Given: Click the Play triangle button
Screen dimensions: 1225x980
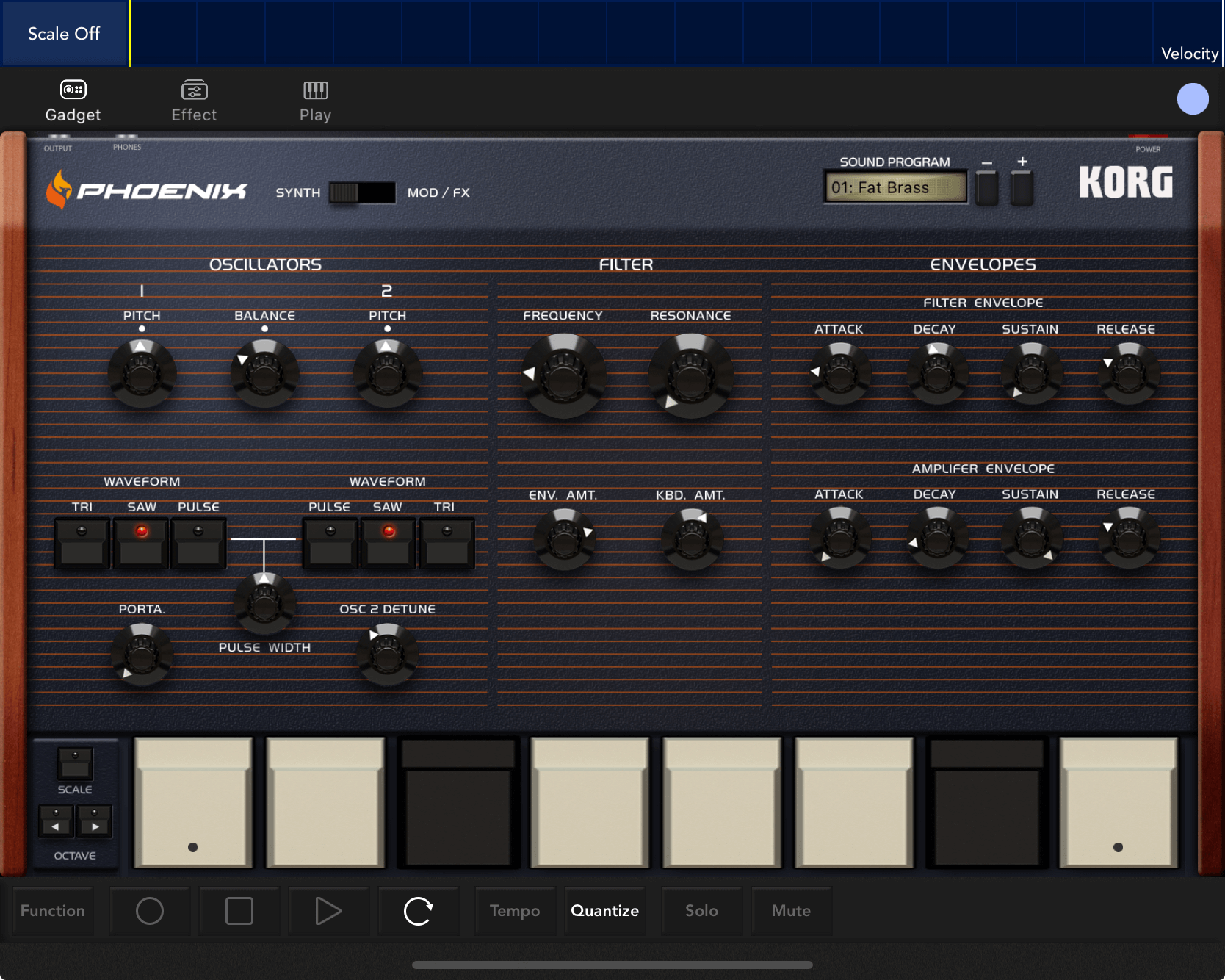Looking at the screenshot, I should tap(328, 911).
